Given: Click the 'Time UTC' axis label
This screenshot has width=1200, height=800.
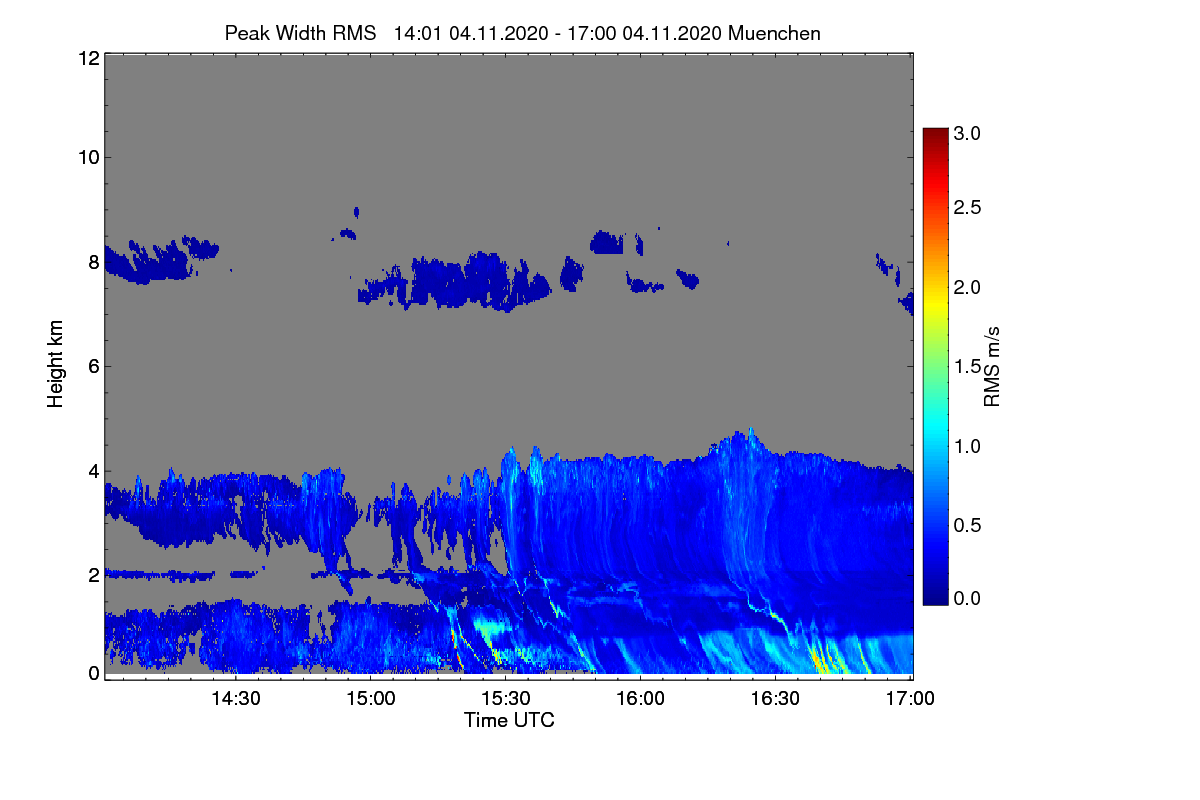Looking at the screenshot, I should 509,720.
